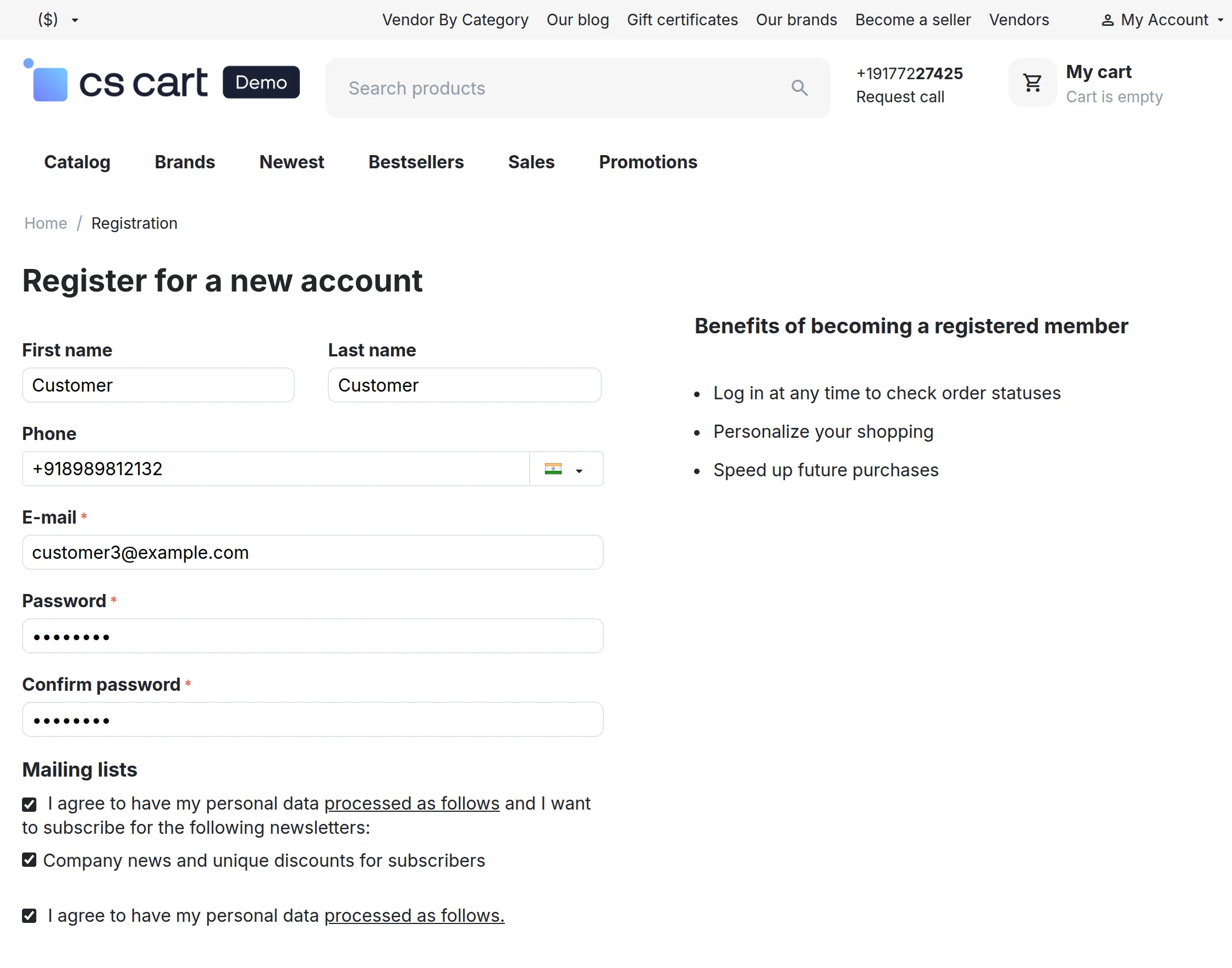The width and height of the screenshot is (1232, 968).
Task: Uncheck Company news and unique discounts checkbox
Action: pos(30,860)
